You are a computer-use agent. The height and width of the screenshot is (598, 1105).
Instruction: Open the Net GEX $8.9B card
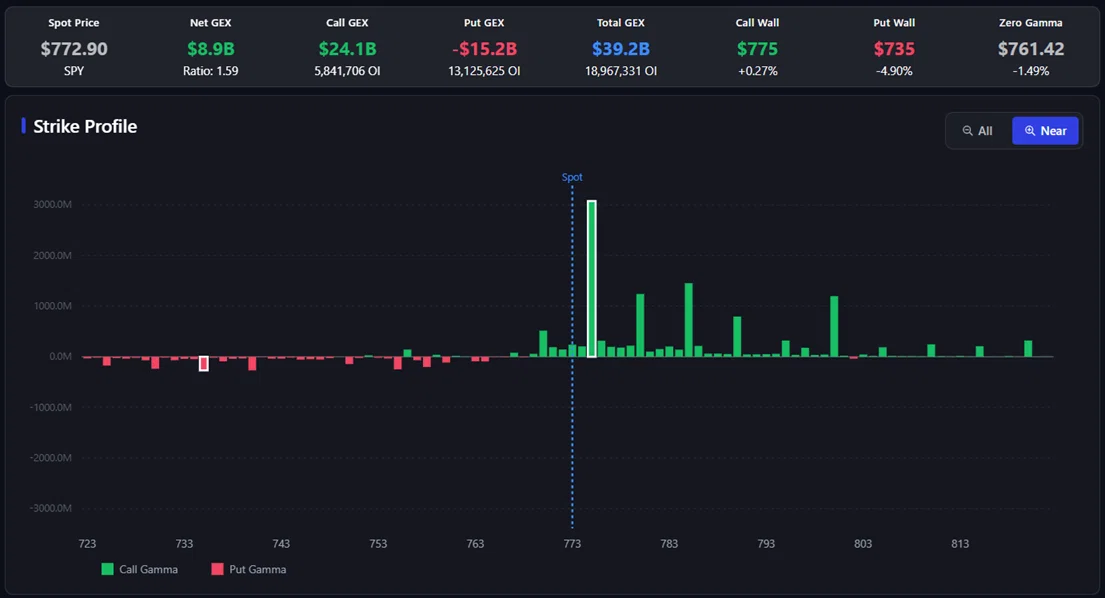pyautogui.click(x=211, y=47)
